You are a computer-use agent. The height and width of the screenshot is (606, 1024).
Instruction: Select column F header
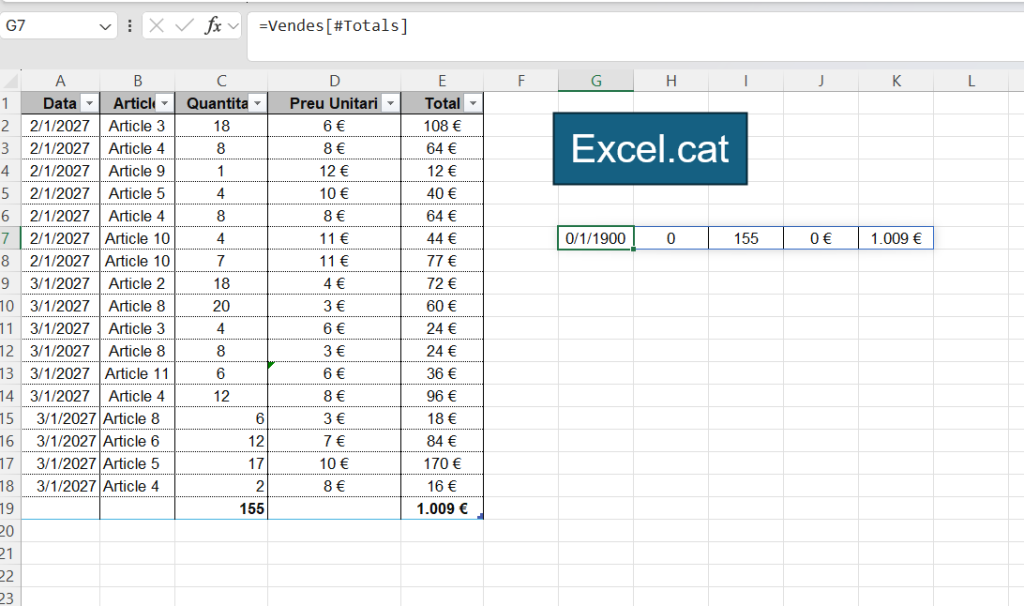click(x=521, y=81)
